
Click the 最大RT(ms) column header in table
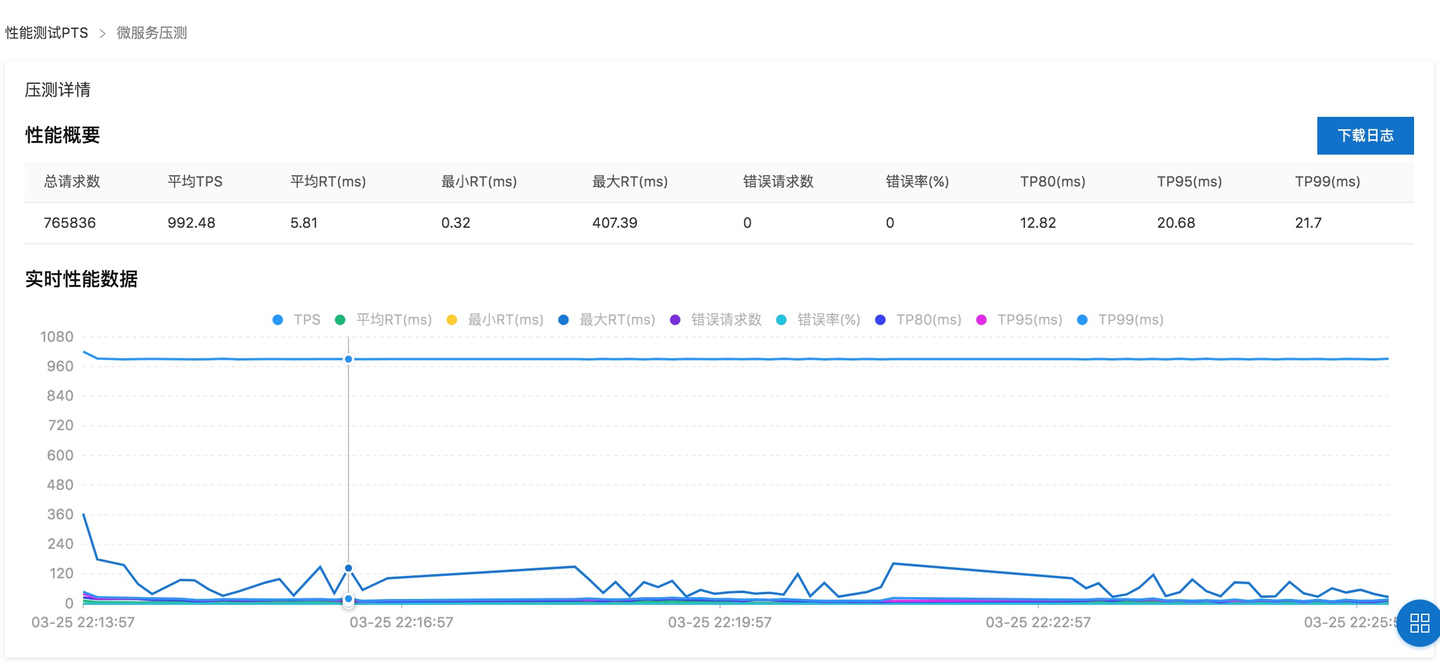coord(630,181)
